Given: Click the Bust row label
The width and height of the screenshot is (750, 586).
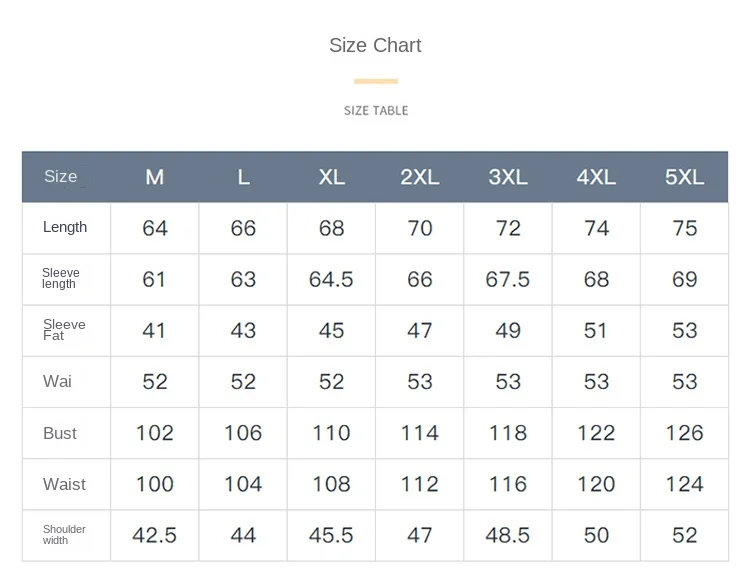Looking at the screenshot, I should click(x=60, y=433).
